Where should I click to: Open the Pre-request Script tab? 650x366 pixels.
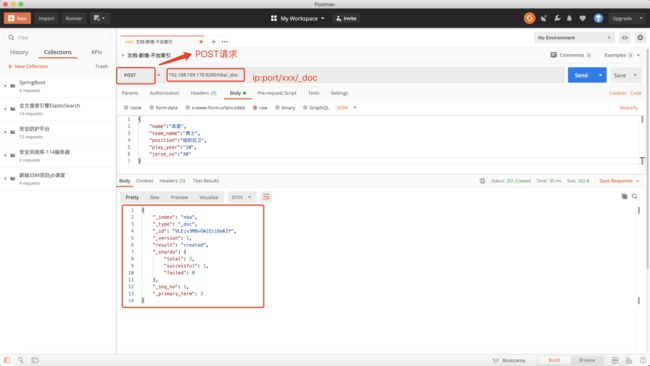276,93
